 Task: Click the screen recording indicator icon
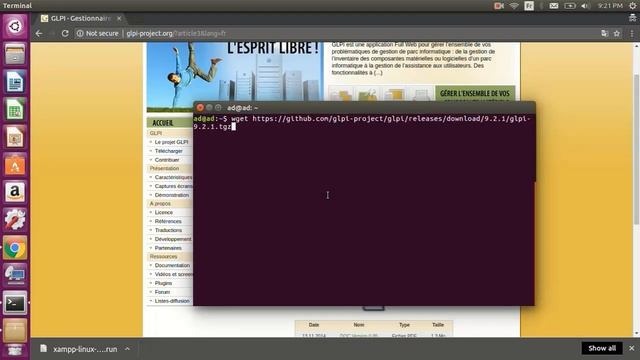(499, 6)
